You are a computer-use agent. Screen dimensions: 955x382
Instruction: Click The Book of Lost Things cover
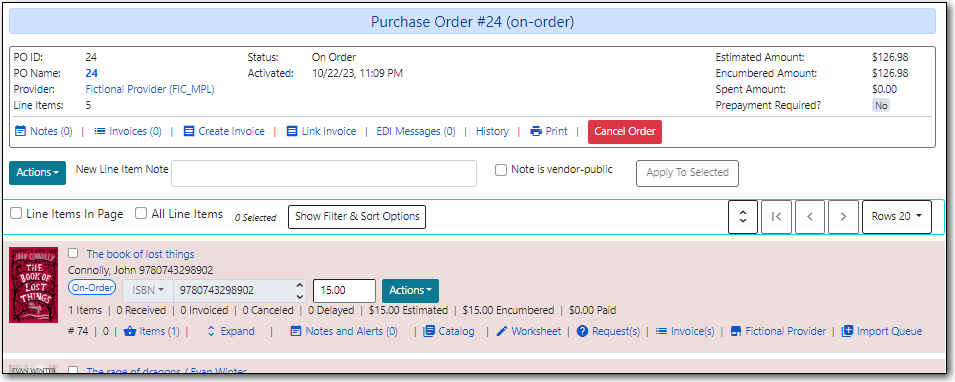33,285
